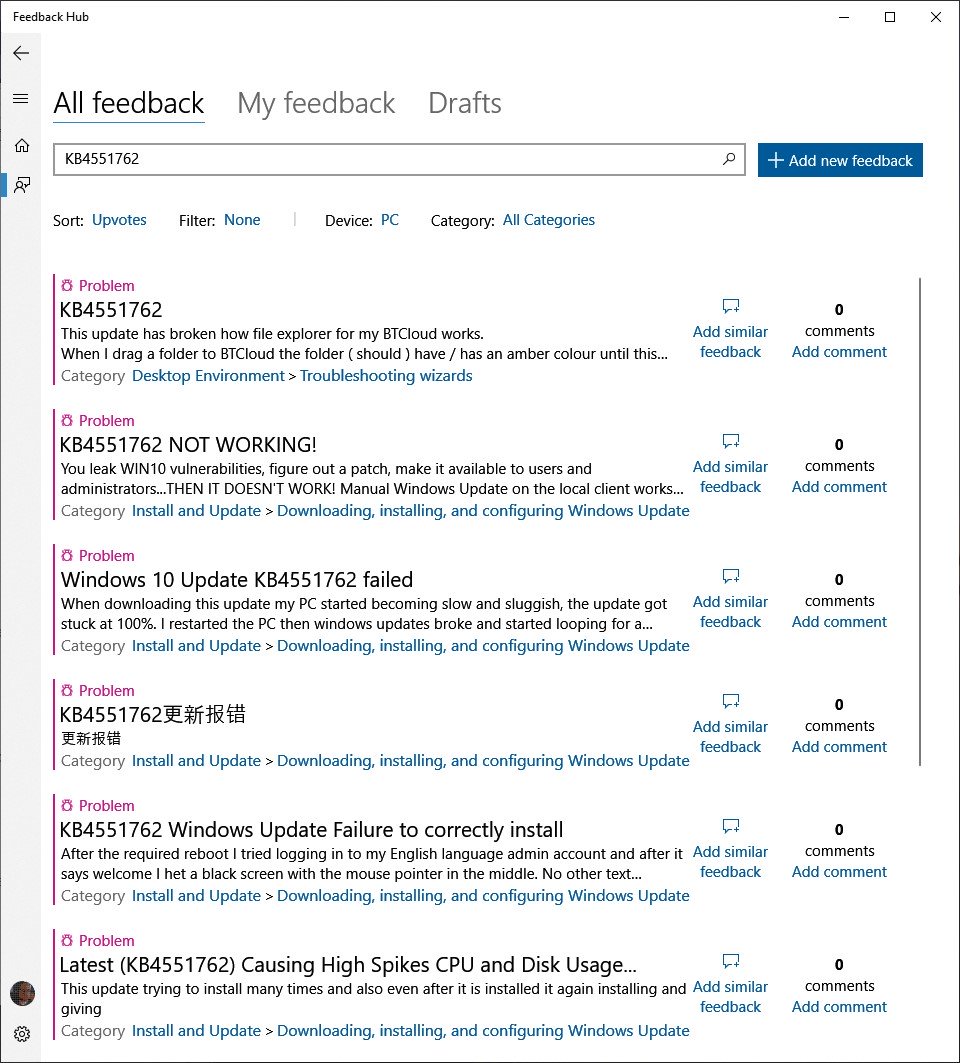Viewport: 960px width, 1063px height.
Task: Click similar feedback icon for Update failed post
Action: click(730, 576)
